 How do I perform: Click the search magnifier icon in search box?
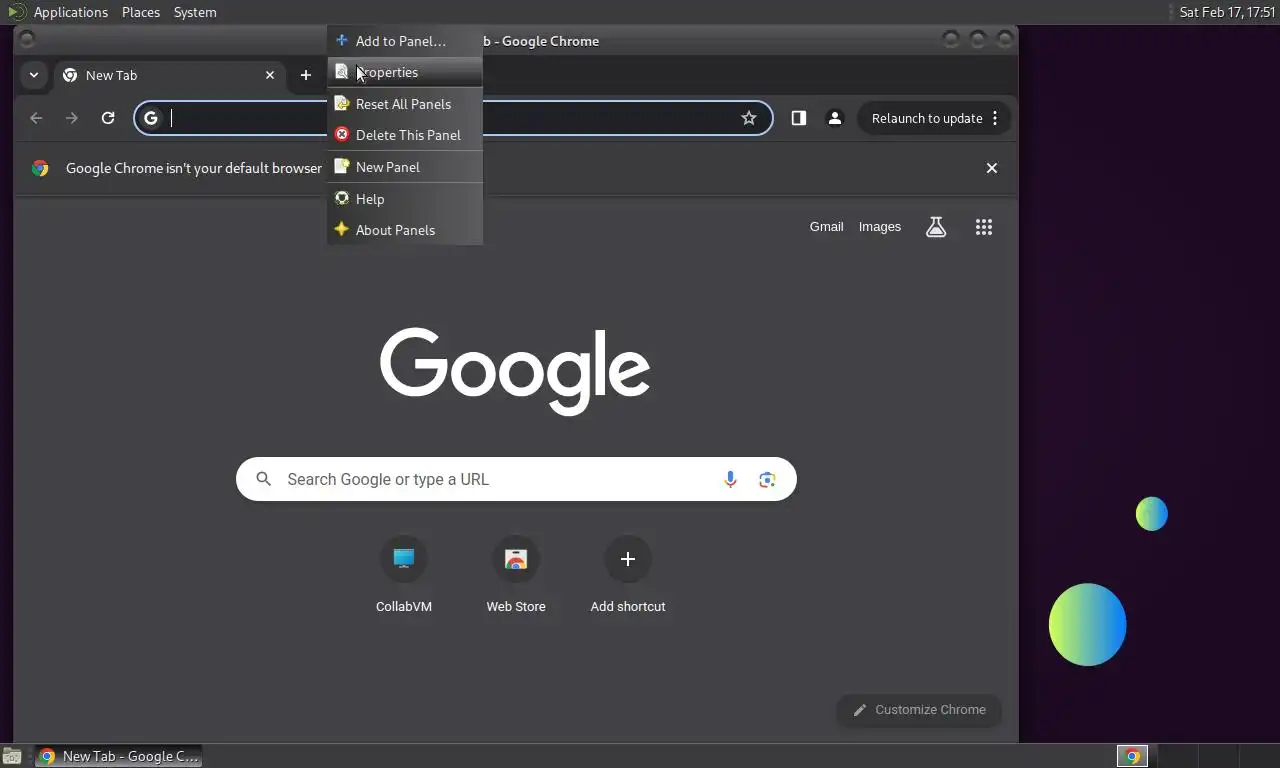pos(264,479)
